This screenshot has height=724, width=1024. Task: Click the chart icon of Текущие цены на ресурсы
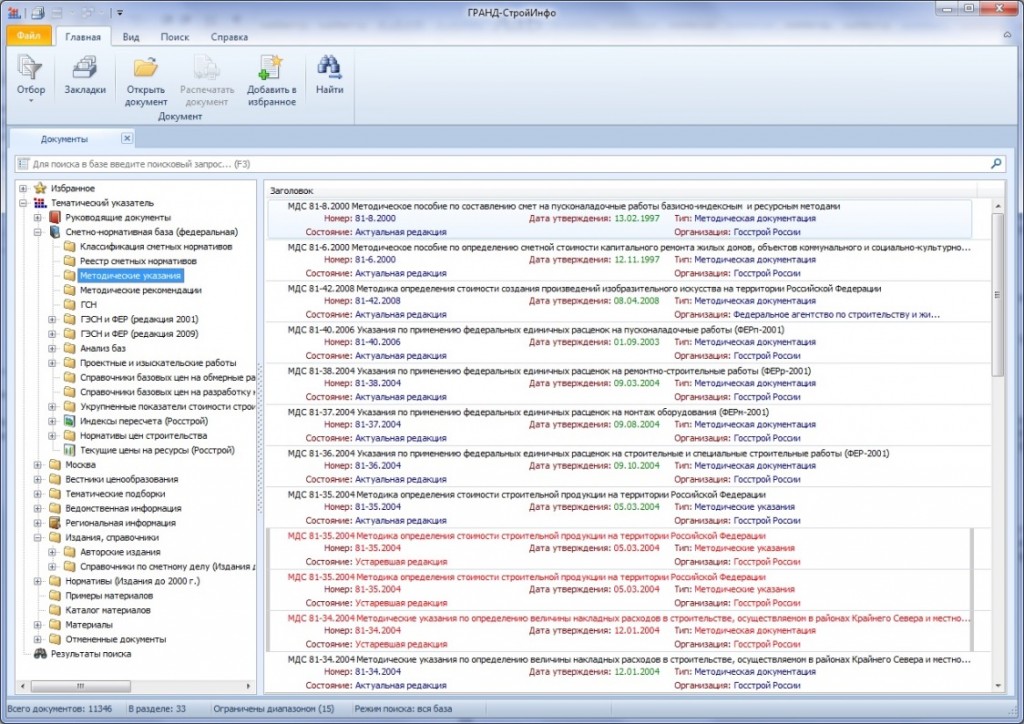pyautogui.click(x=69, y=450)
